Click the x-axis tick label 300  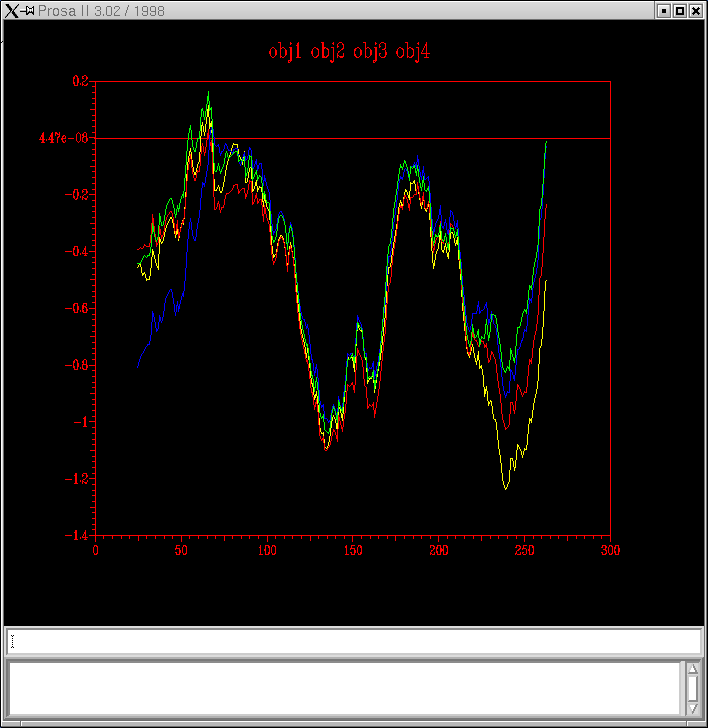pyautogui.click(x=610, y=549)
